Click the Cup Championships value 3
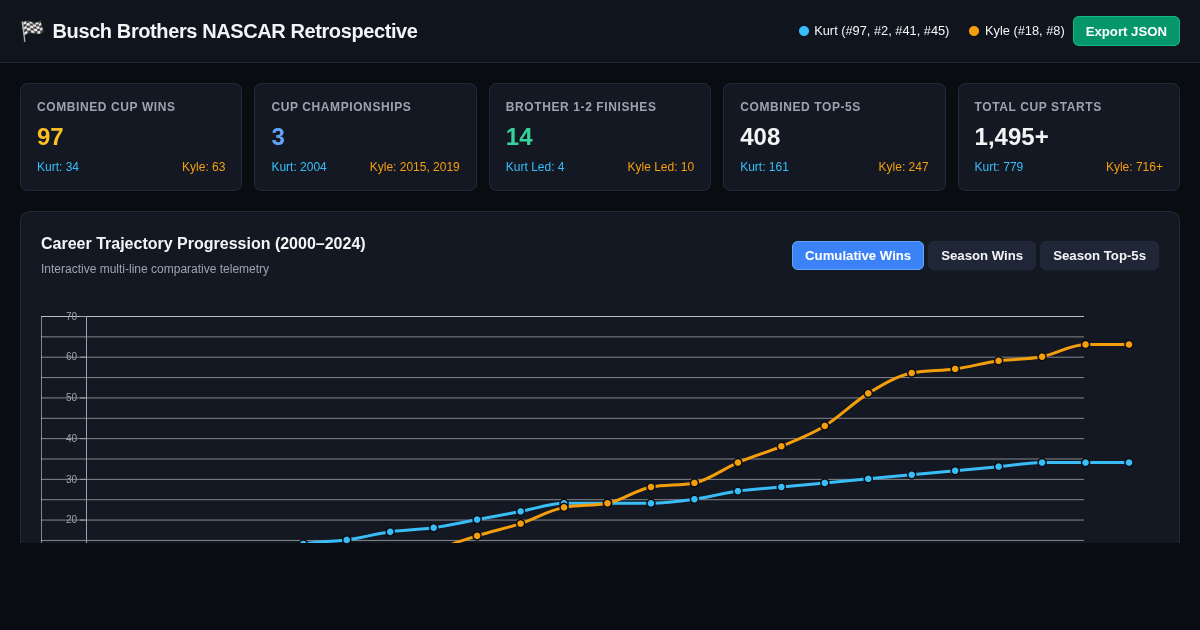1200x630 pixels. click(278, 137)
